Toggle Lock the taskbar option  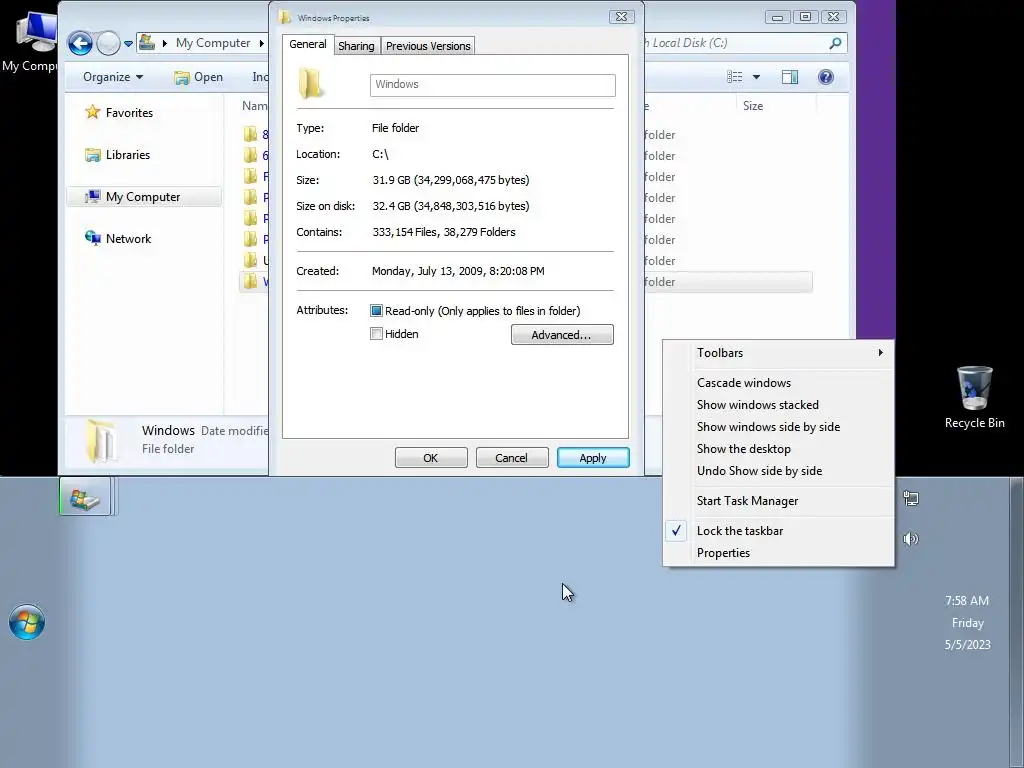[x=778, y=531]
